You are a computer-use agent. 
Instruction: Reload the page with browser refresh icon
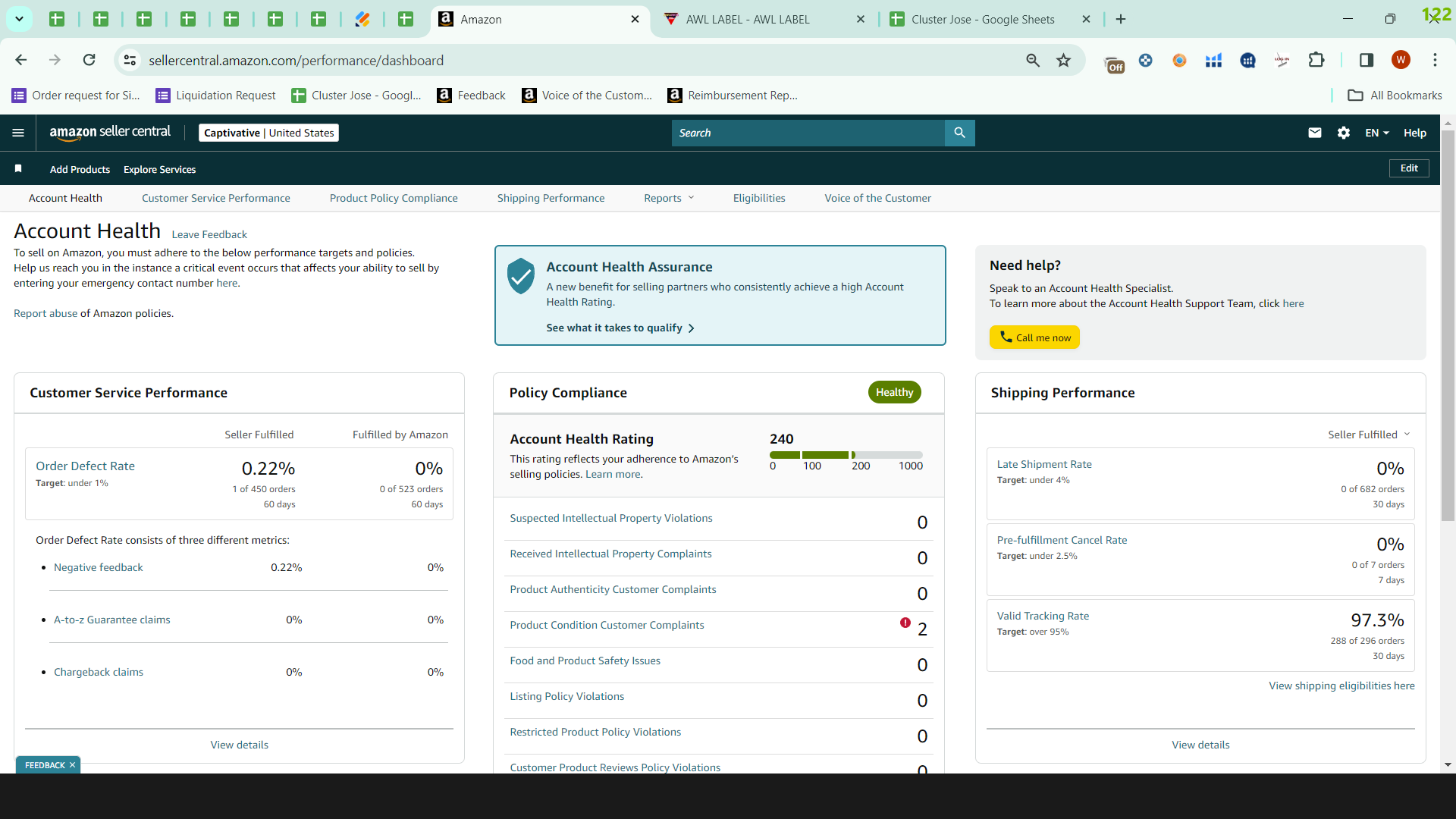(x=89, y=60)
